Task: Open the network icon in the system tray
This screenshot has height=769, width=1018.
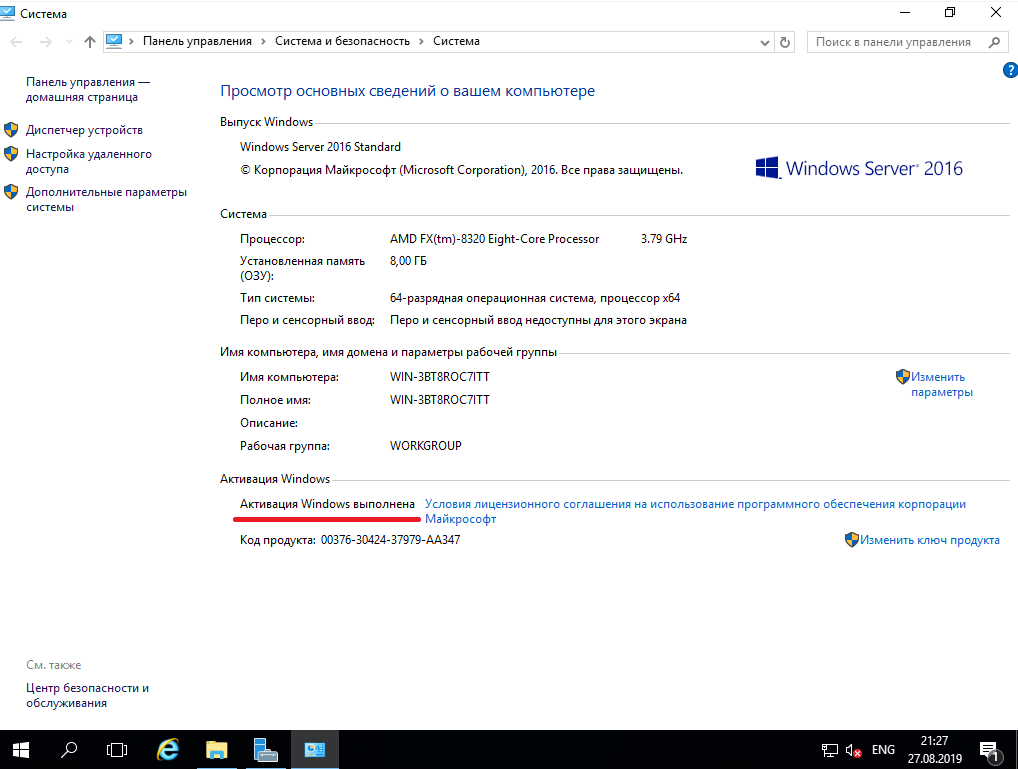Action: (829, 750)
